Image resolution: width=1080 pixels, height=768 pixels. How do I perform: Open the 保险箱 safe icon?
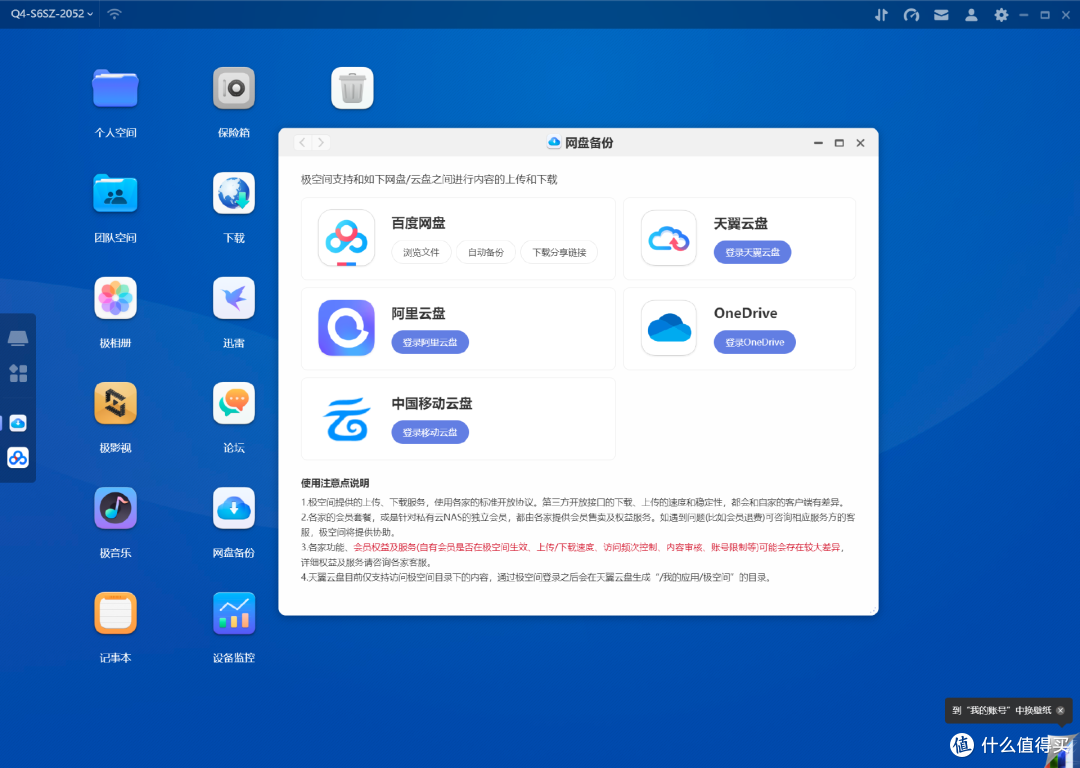click(x=234, y=88)
